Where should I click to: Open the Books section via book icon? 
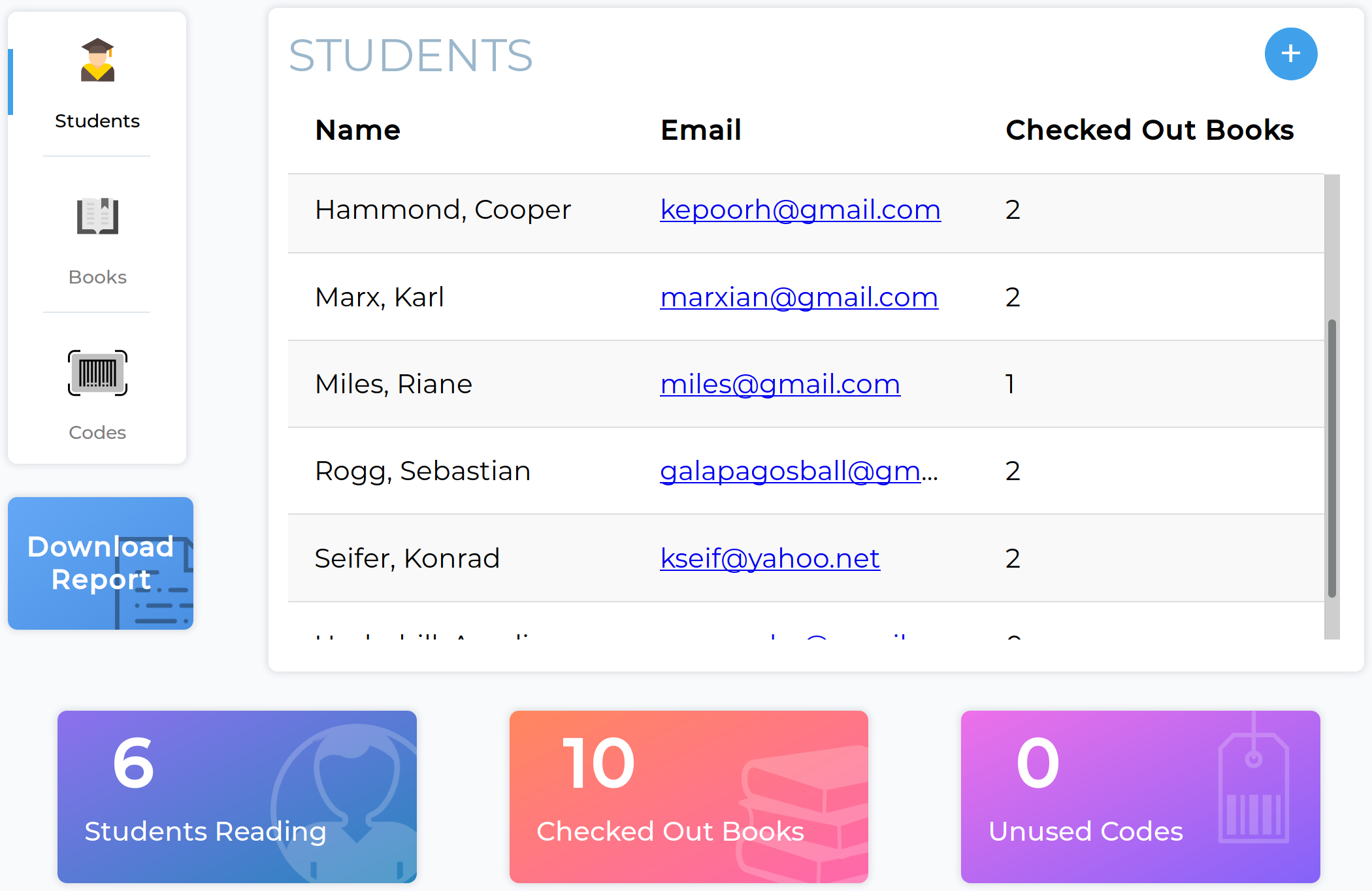coord(97,216)
